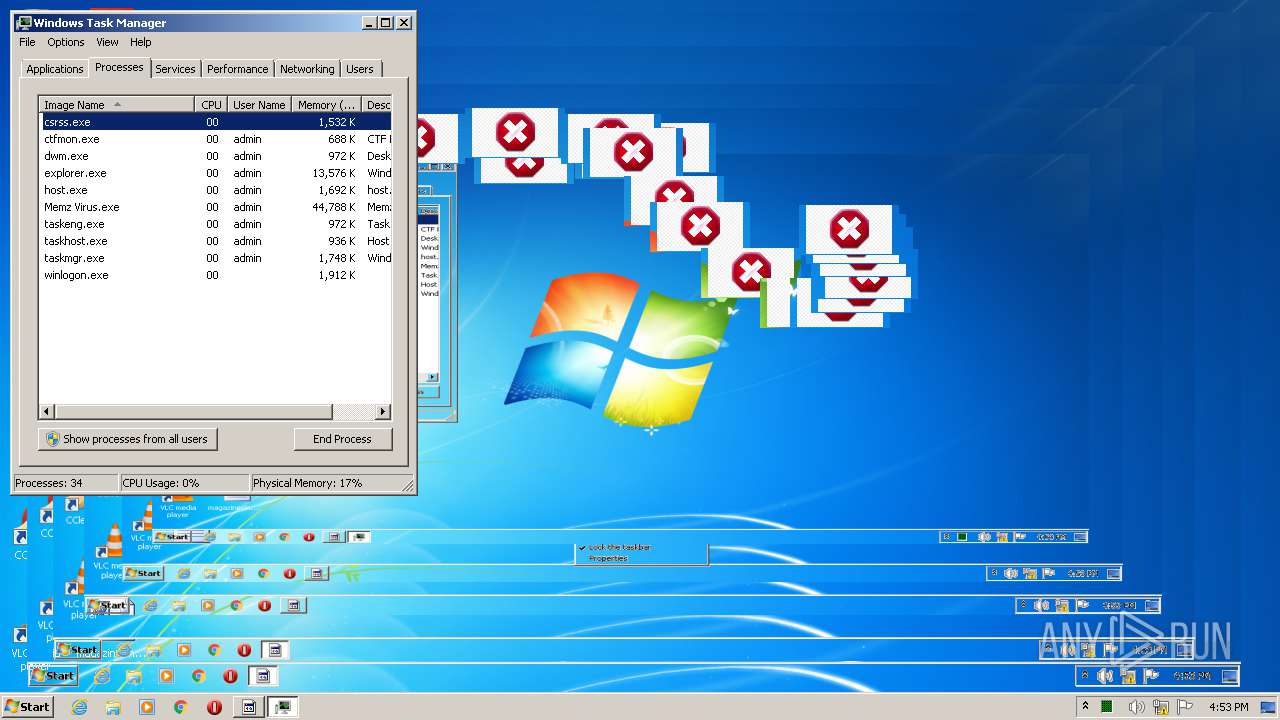Open Internet Explorer from the taskbar
The width and height of the screenshot is (1280, 720).
(80, 707)
